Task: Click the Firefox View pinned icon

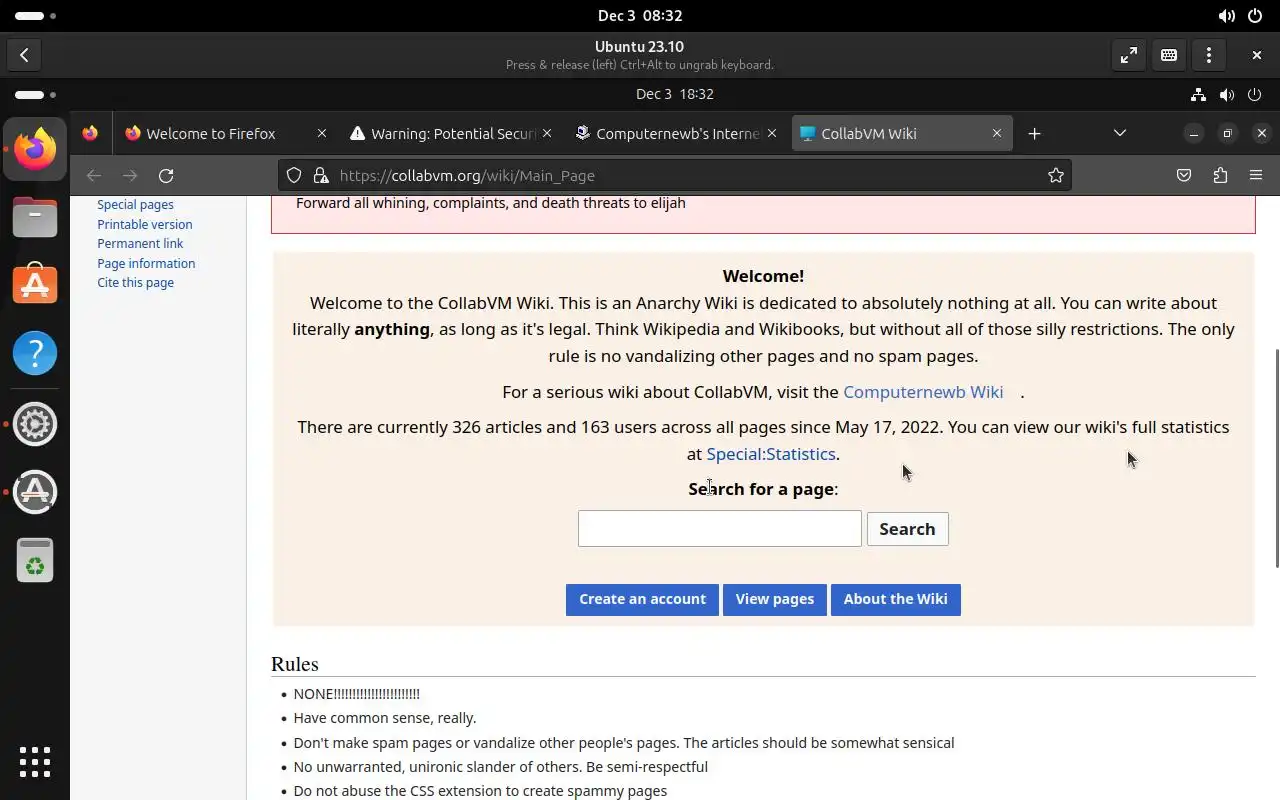Action: 90,133
